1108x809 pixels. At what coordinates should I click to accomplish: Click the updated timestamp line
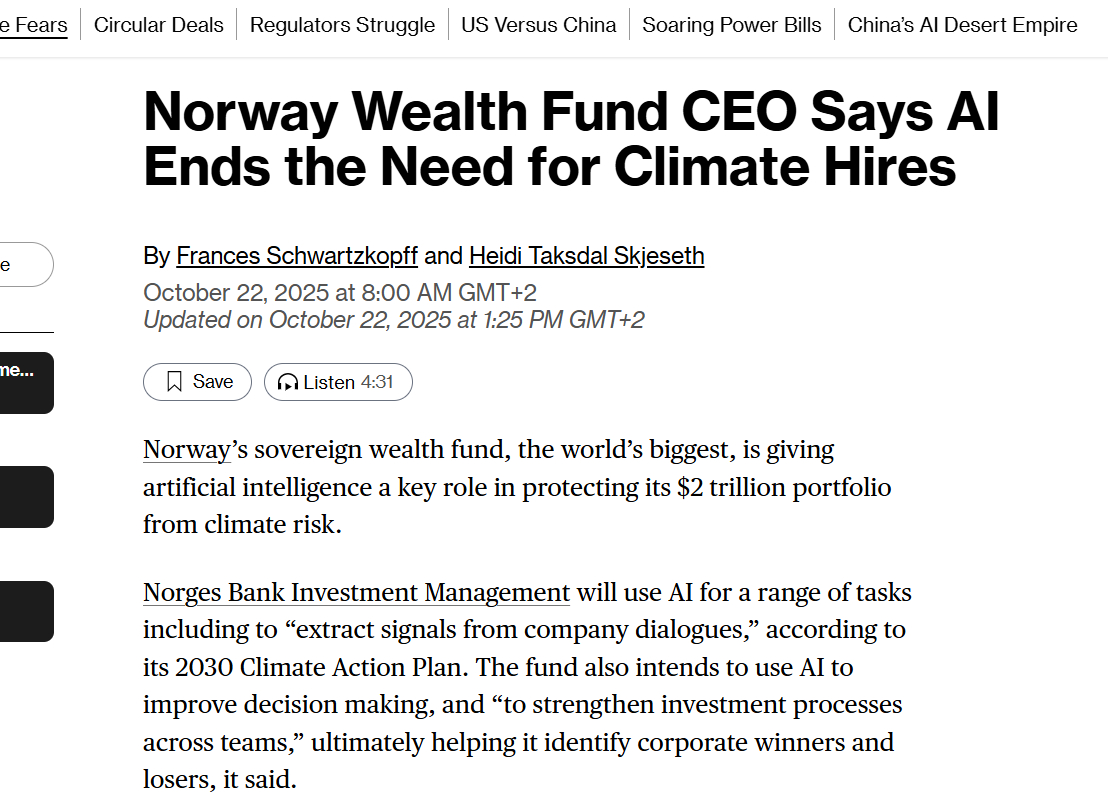pos(394,320)
